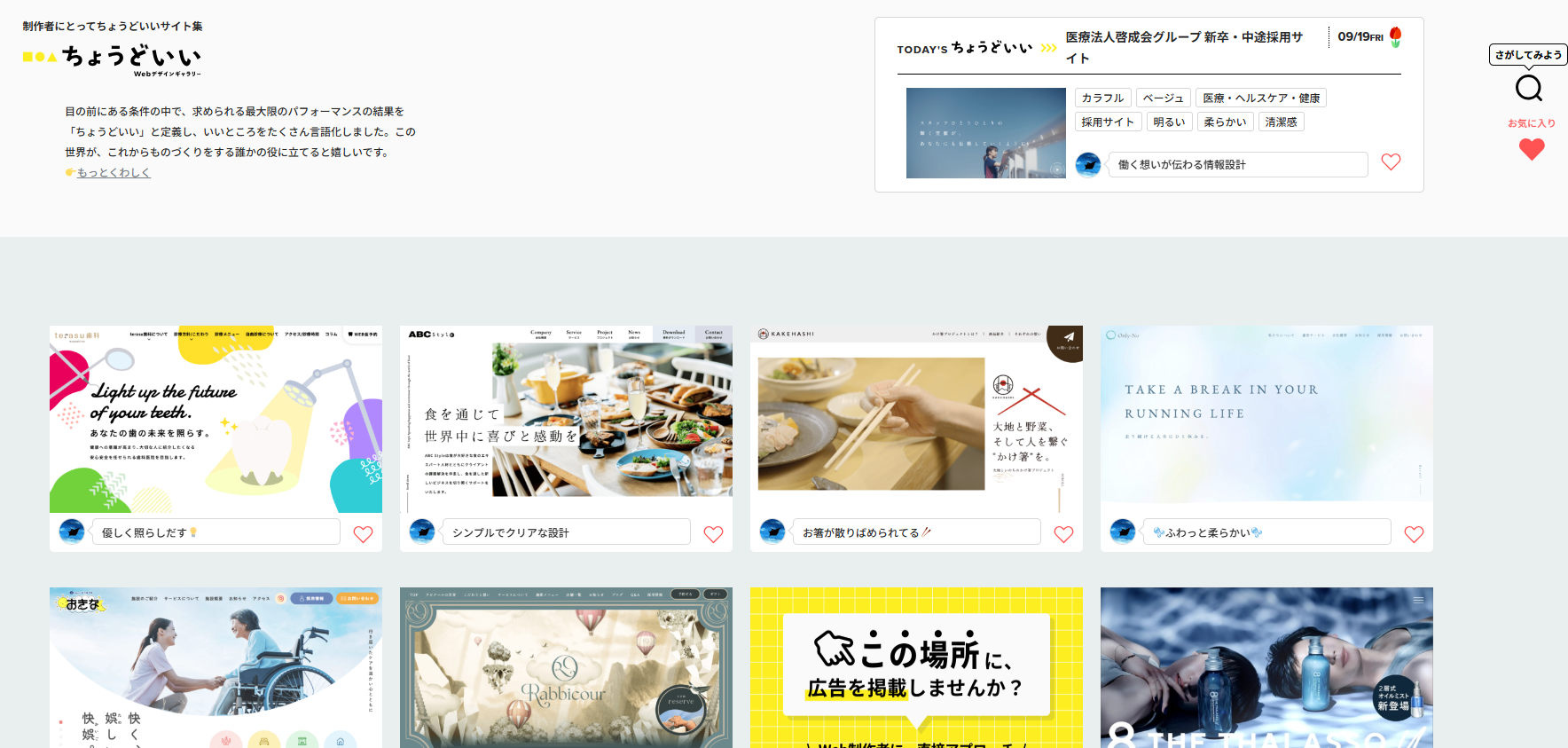Click avatar icon beside 優しく照らしだす comment
Viewport: 1568px width, 748px height.
pos(72,531)
